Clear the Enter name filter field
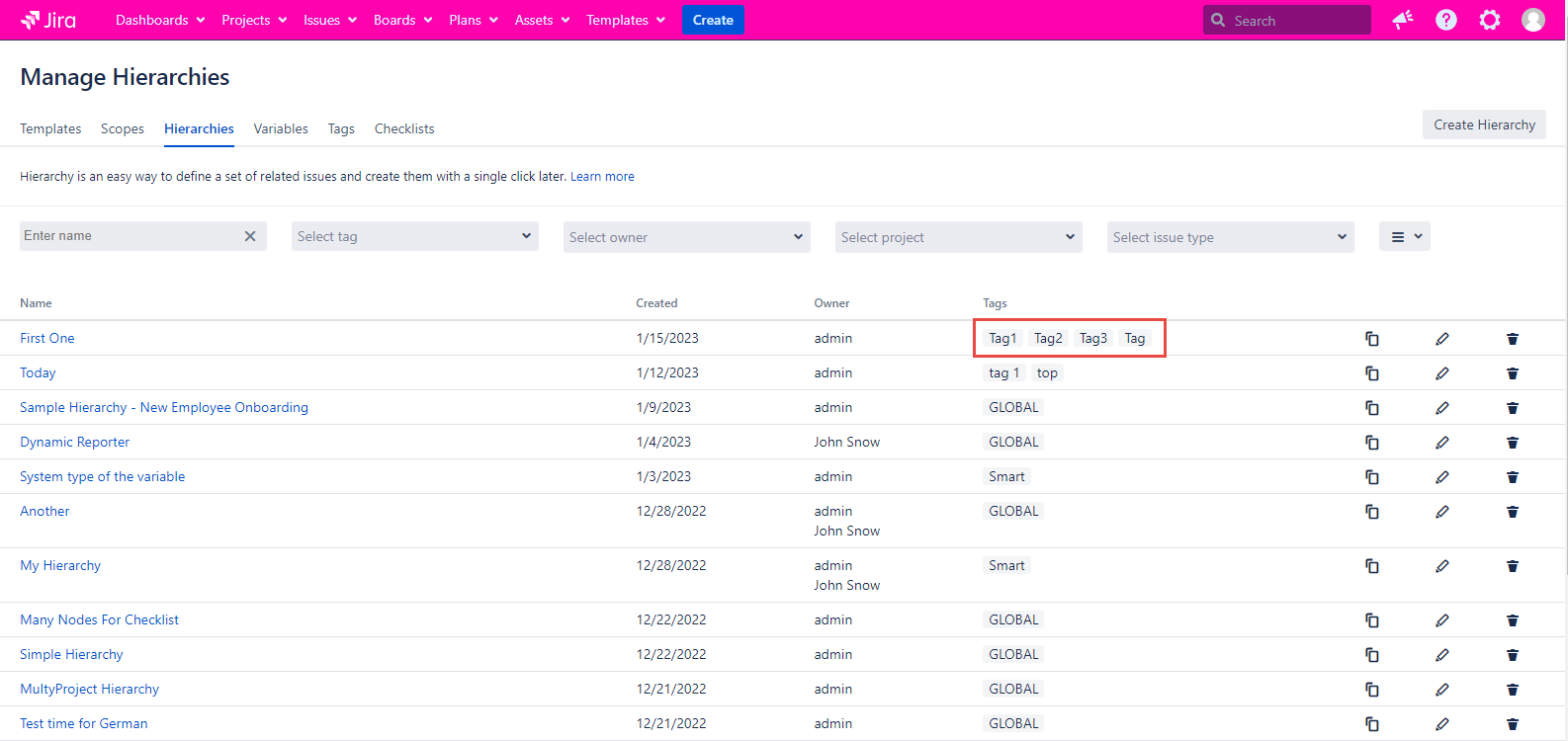Viewport: 1568px width, 741px height. point(250,236)
